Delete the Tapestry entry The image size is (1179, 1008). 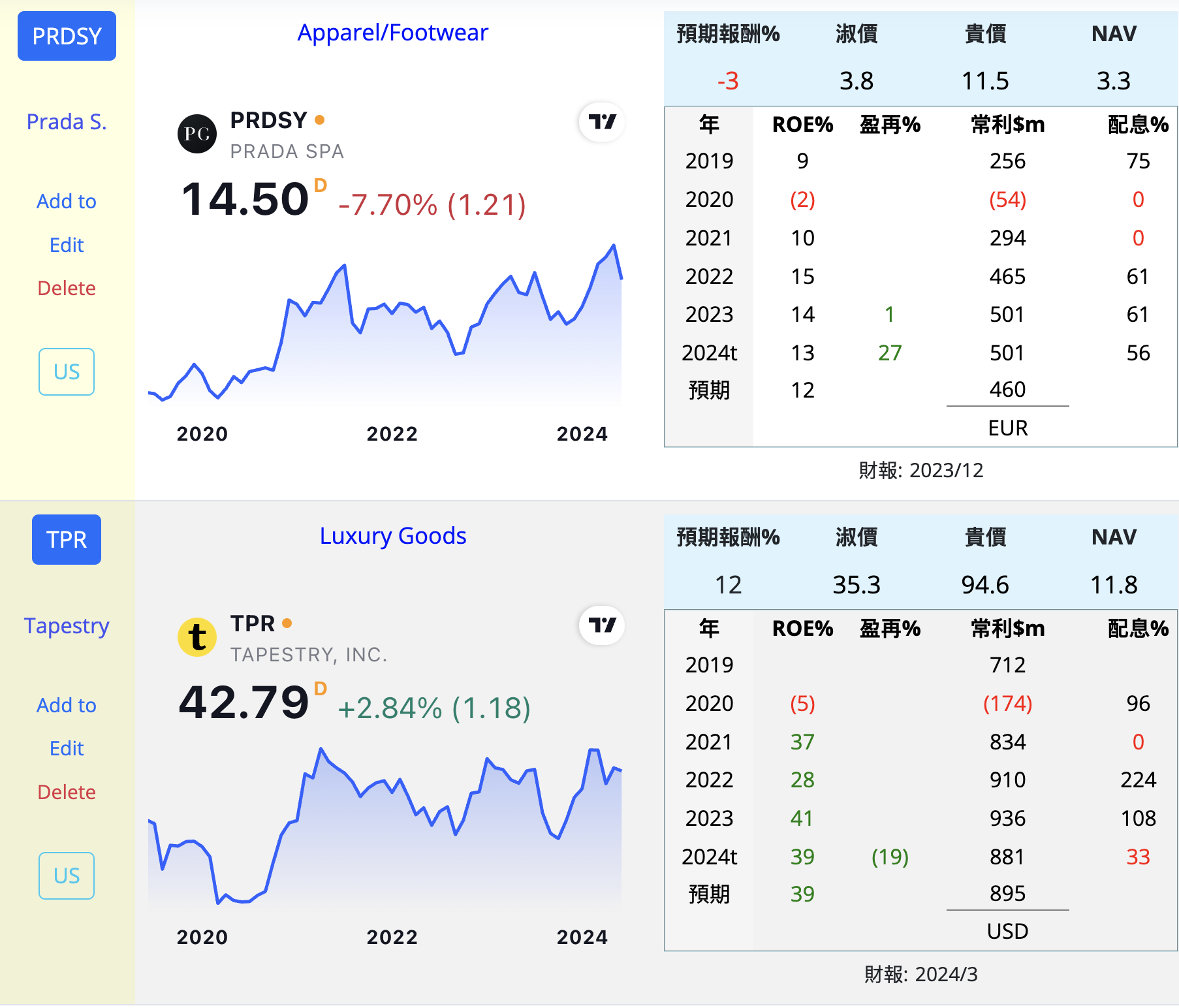pyautogui.click(x=67, y=792)
